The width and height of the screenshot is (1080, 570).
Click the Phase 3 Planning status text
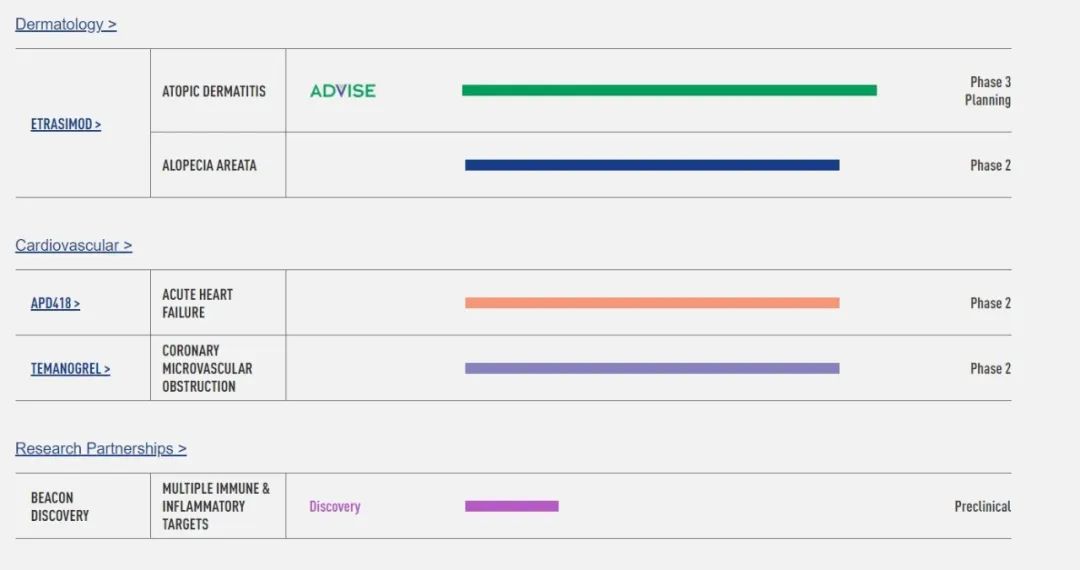tap(989, 91)
